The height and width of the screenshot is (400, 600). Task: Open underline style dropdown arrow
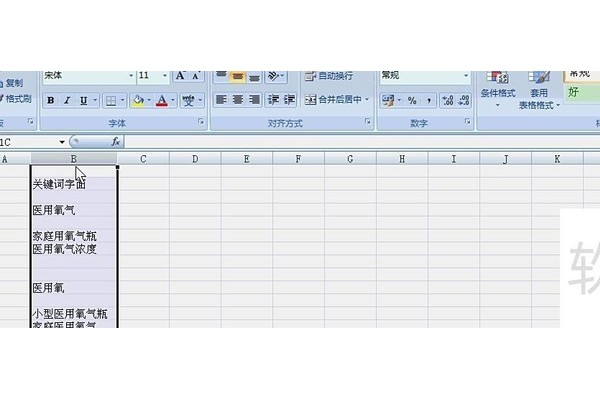[x=95, y=101]
